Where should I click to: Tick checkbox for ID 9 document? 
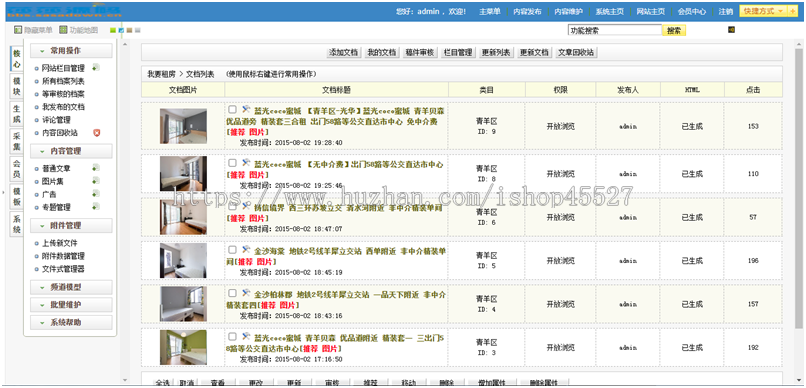[x=232, y=109]
